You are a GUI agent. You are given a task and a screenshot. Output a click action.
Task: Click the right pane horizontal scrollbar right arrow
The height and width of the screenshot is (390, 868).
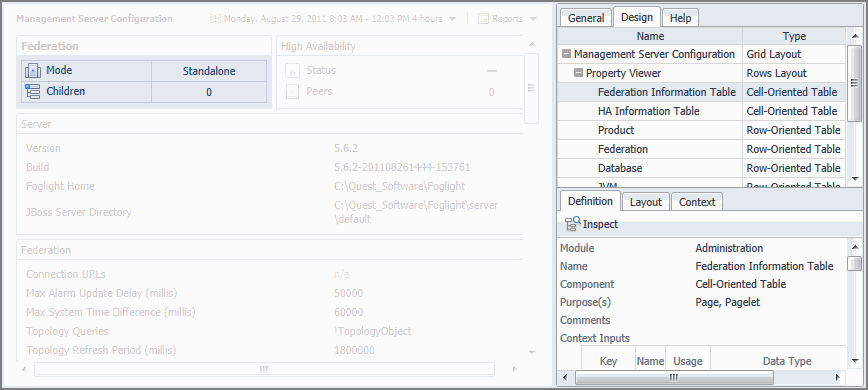click(838, 377)
